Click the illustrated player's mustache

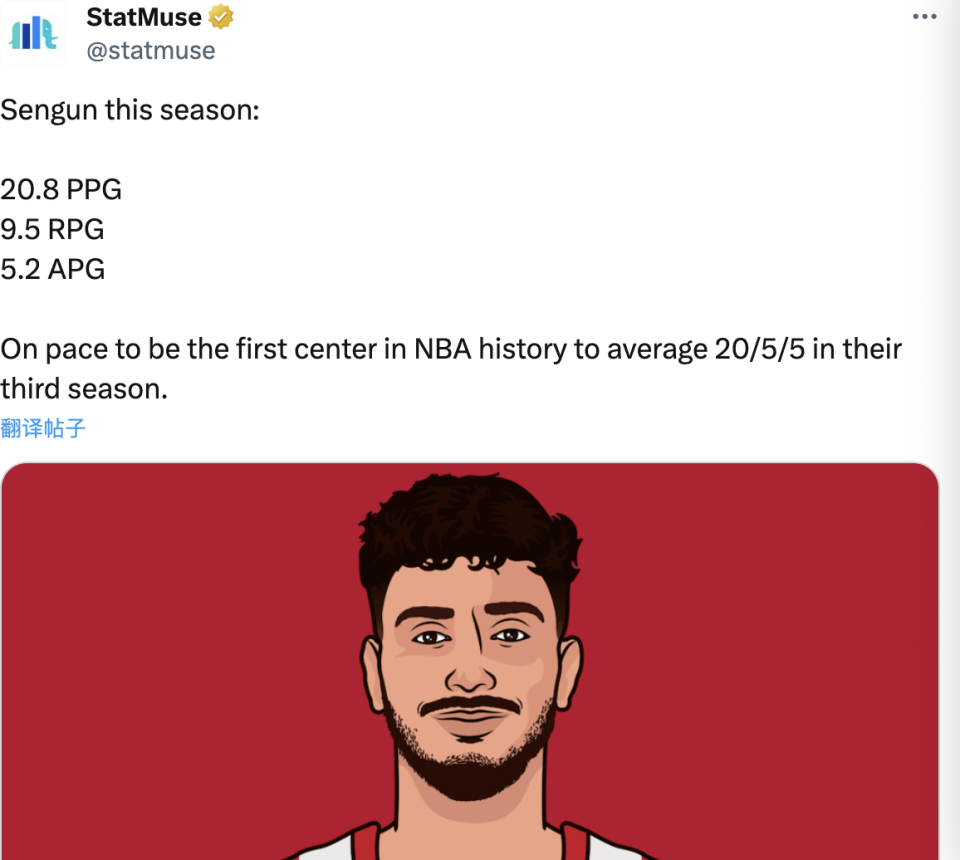click(x=470, y=706)
